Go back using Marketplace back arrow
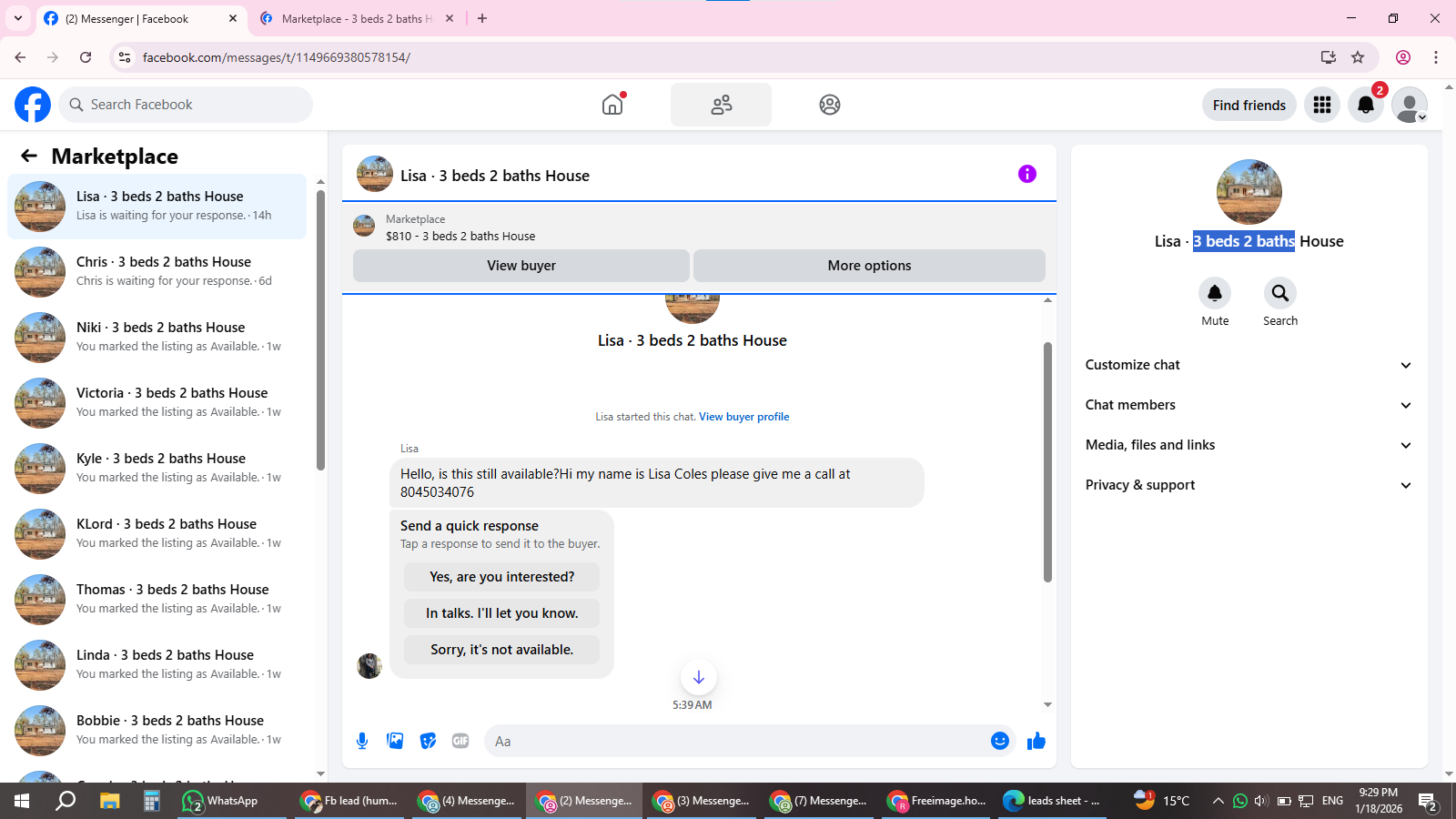The height and width of the screenshot is (819, 1456). pyautogui.click(x=29, y=156)
